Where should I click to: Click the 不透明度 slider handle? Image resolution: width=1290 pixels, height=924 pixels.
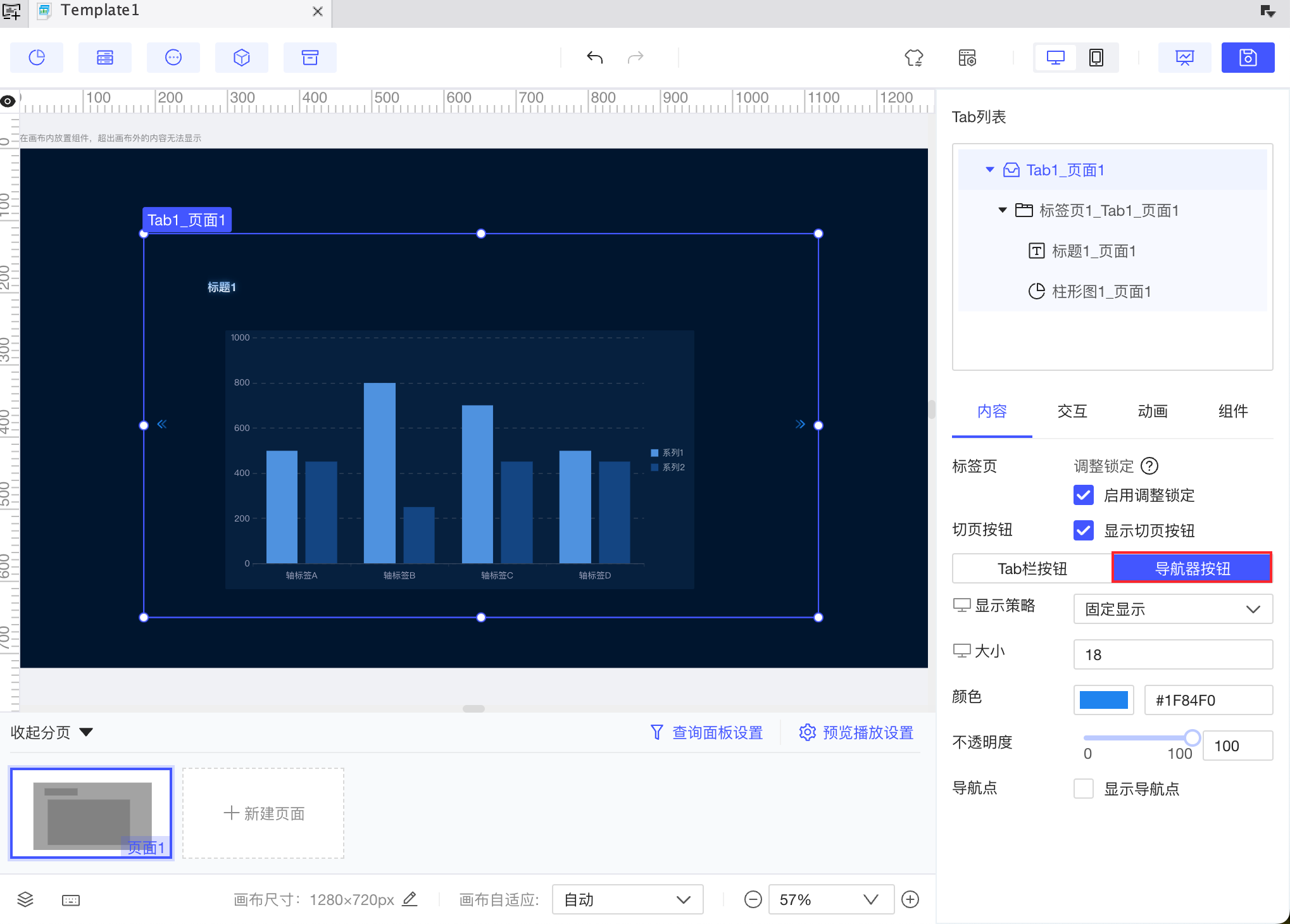(1192, 738)
